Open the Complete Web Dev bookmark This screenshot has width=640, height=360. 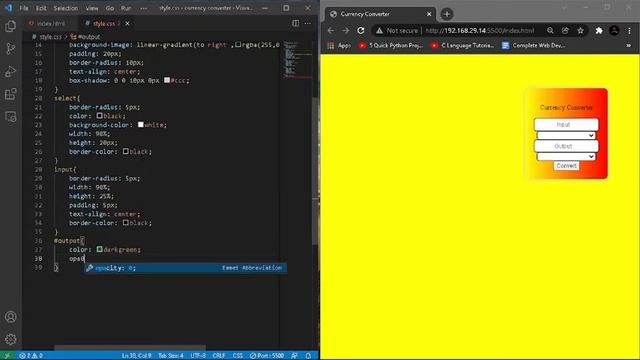point(533,45)
